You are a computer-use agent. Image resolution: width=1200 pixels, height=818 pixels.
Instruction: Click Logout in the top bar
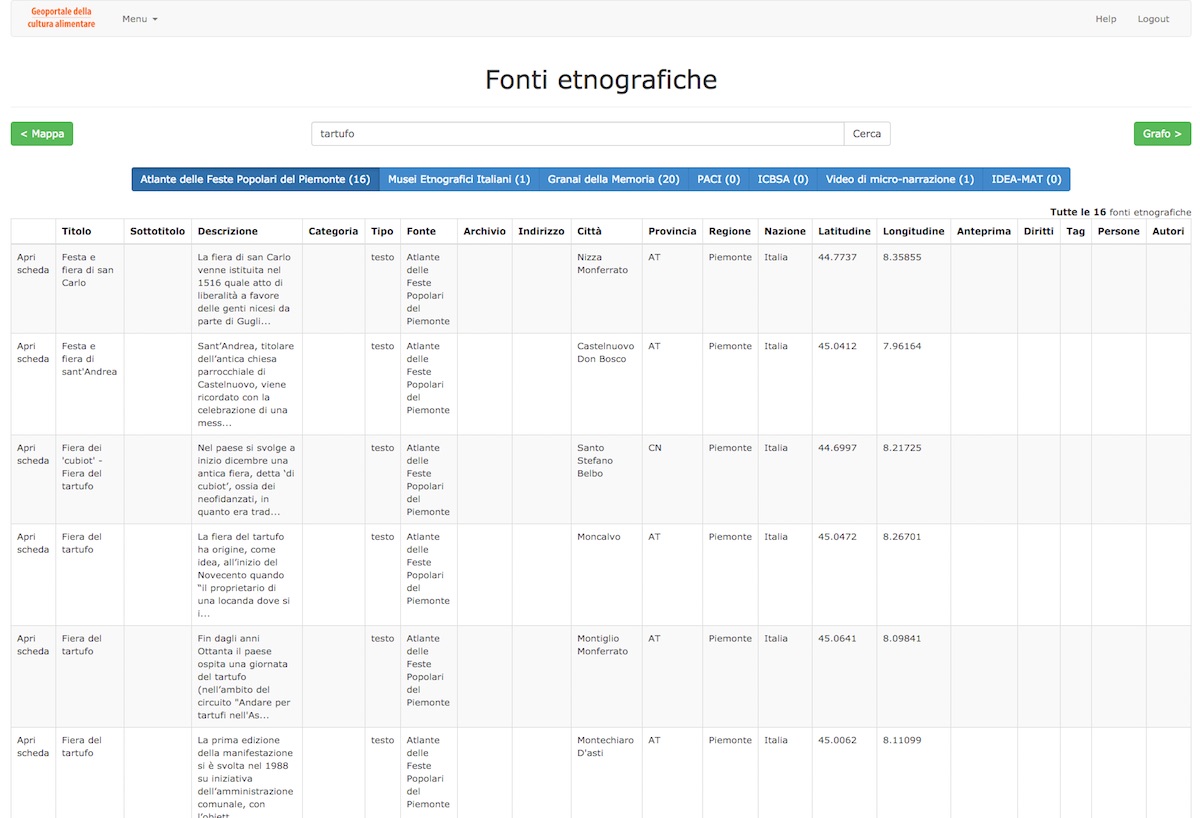point(1153,19)
